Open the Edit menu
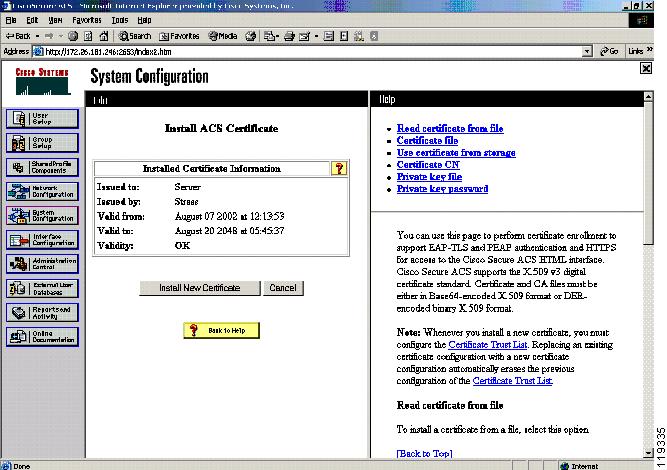 click(x=32, y=20)
